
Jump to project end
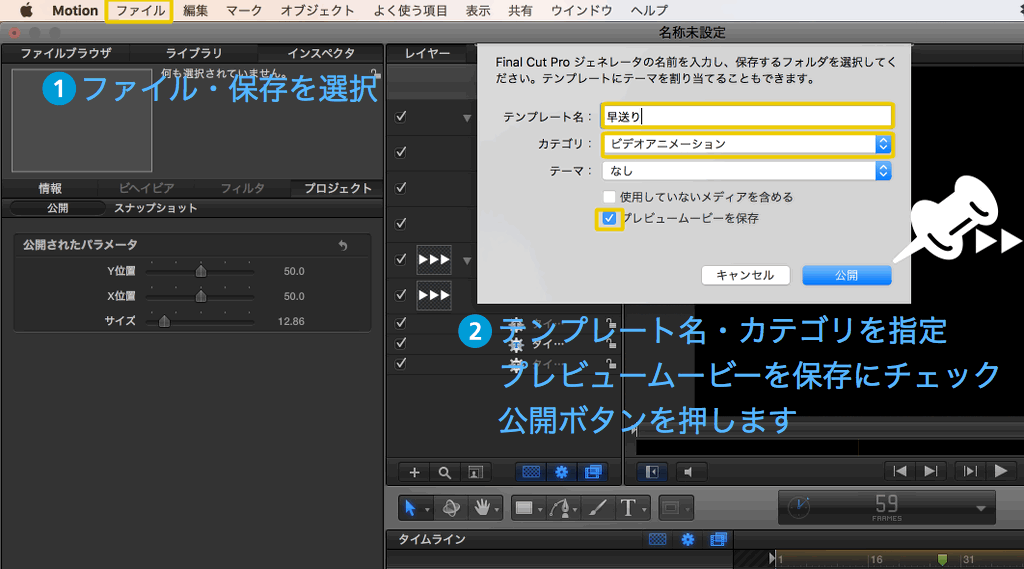pyautogui.click(x=931, y=471)
